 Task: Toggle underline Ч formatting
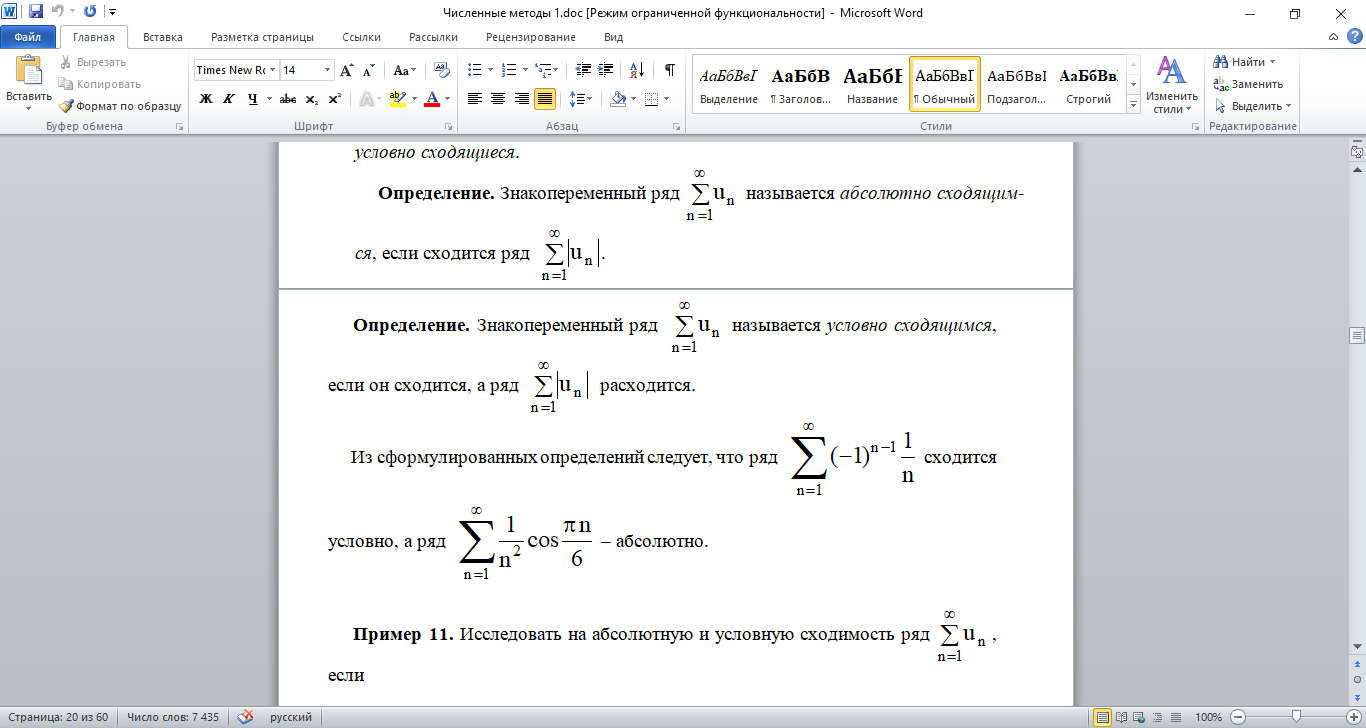[252, 99]
